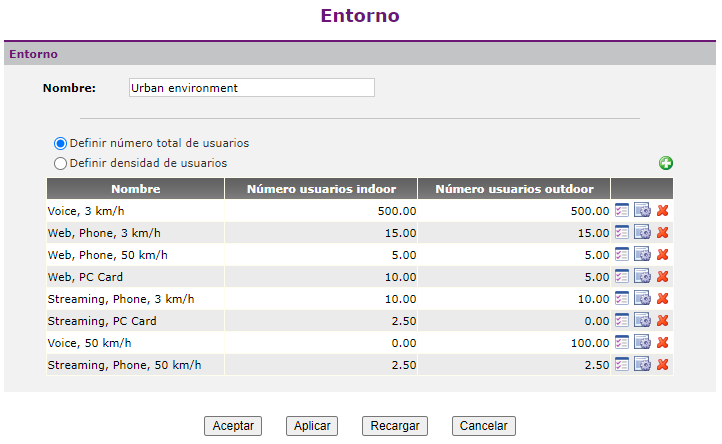Open settings gear icon for Web, Phone, 50 km/h
This screenshot has width=722, height=444.
click(642, 255)
